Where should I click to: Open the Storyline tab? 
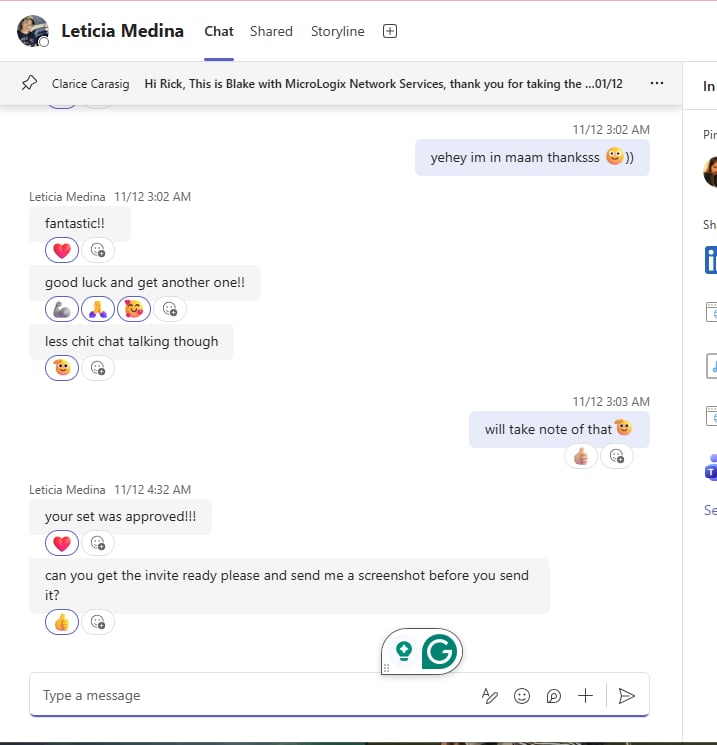[337, 31]
